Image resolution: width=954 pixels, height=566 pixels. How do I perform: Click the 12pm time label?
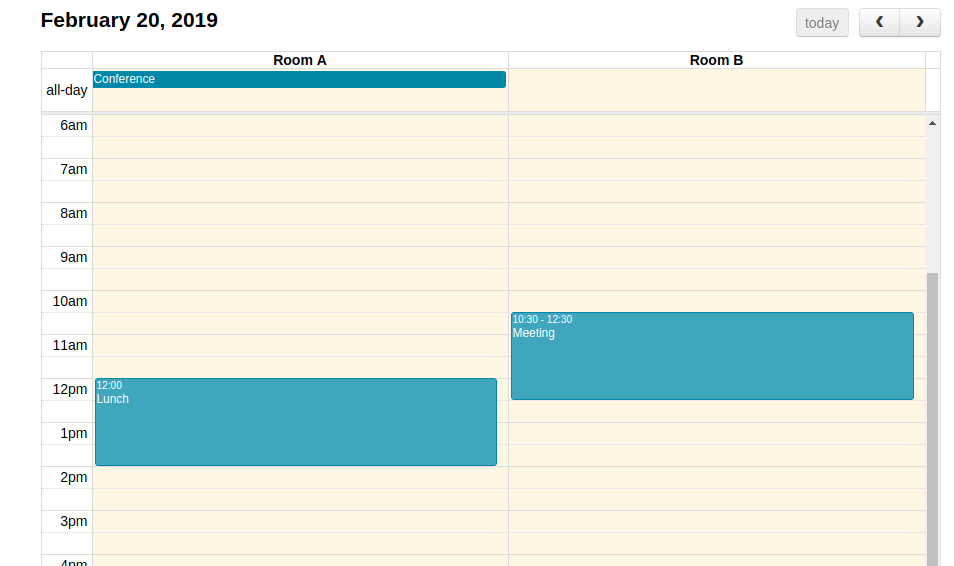[70, 390]
